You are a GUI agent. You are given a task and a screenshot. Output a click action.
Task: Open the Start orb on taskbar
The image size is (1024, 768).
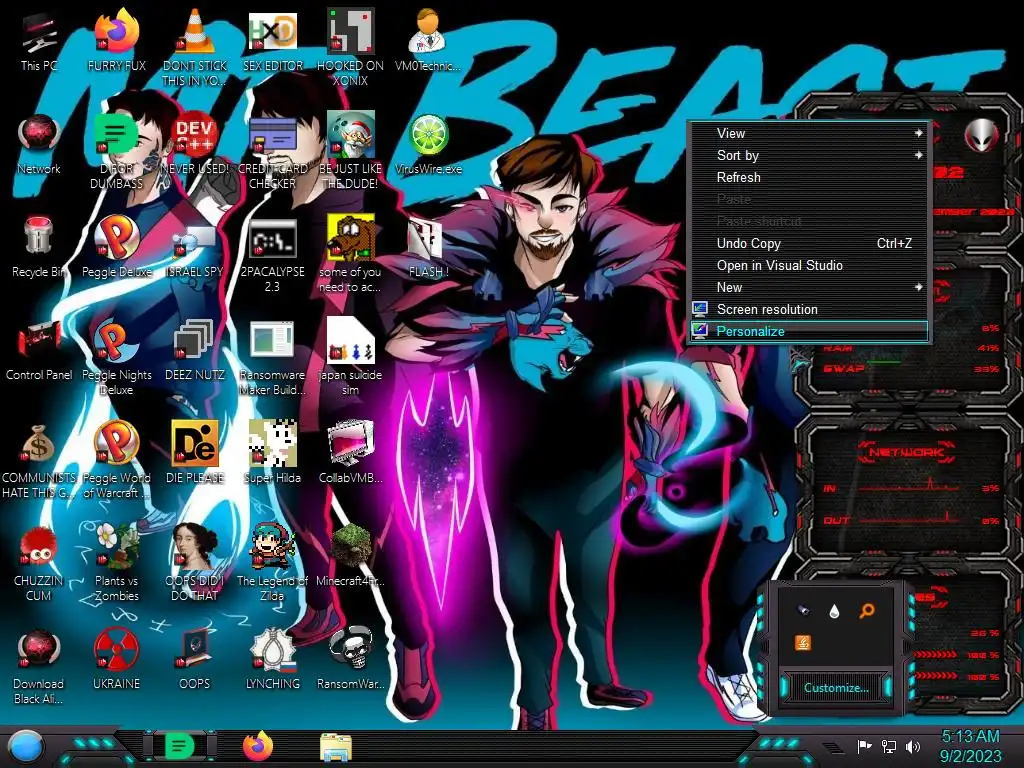point(26,747)
